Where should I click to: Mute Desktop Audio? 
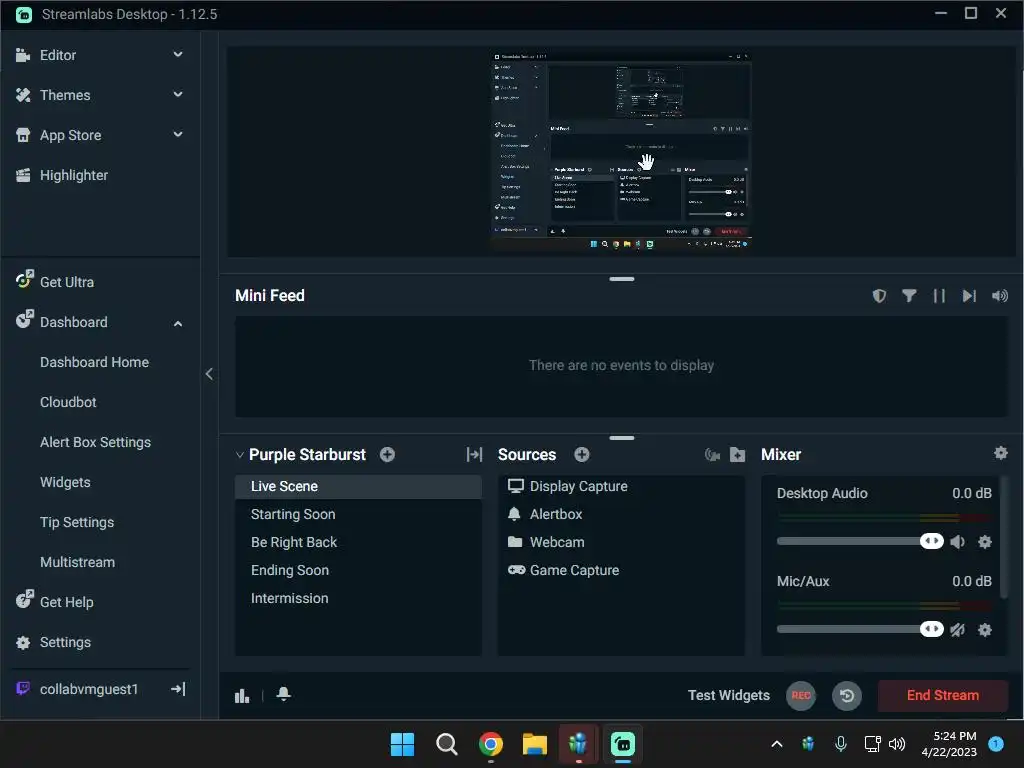coord(957,541)
